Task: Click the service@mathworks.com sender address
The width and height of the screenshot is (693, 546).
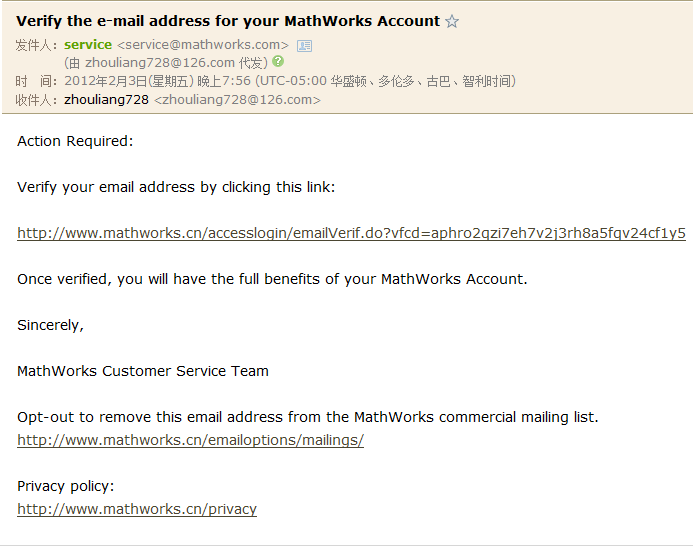Action: pyautogui.click(x=203, y=45)
